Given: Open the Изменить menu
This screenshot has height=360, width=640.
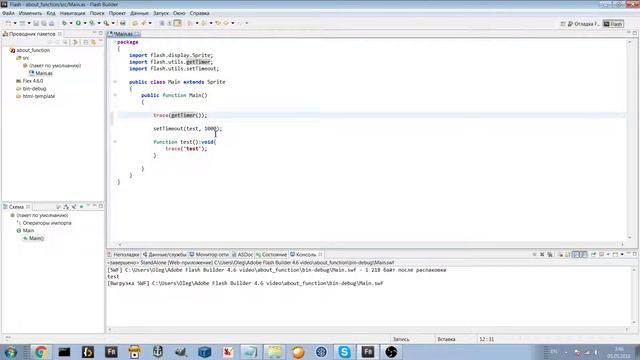Looking at the screenshot, I should point(30,13).
